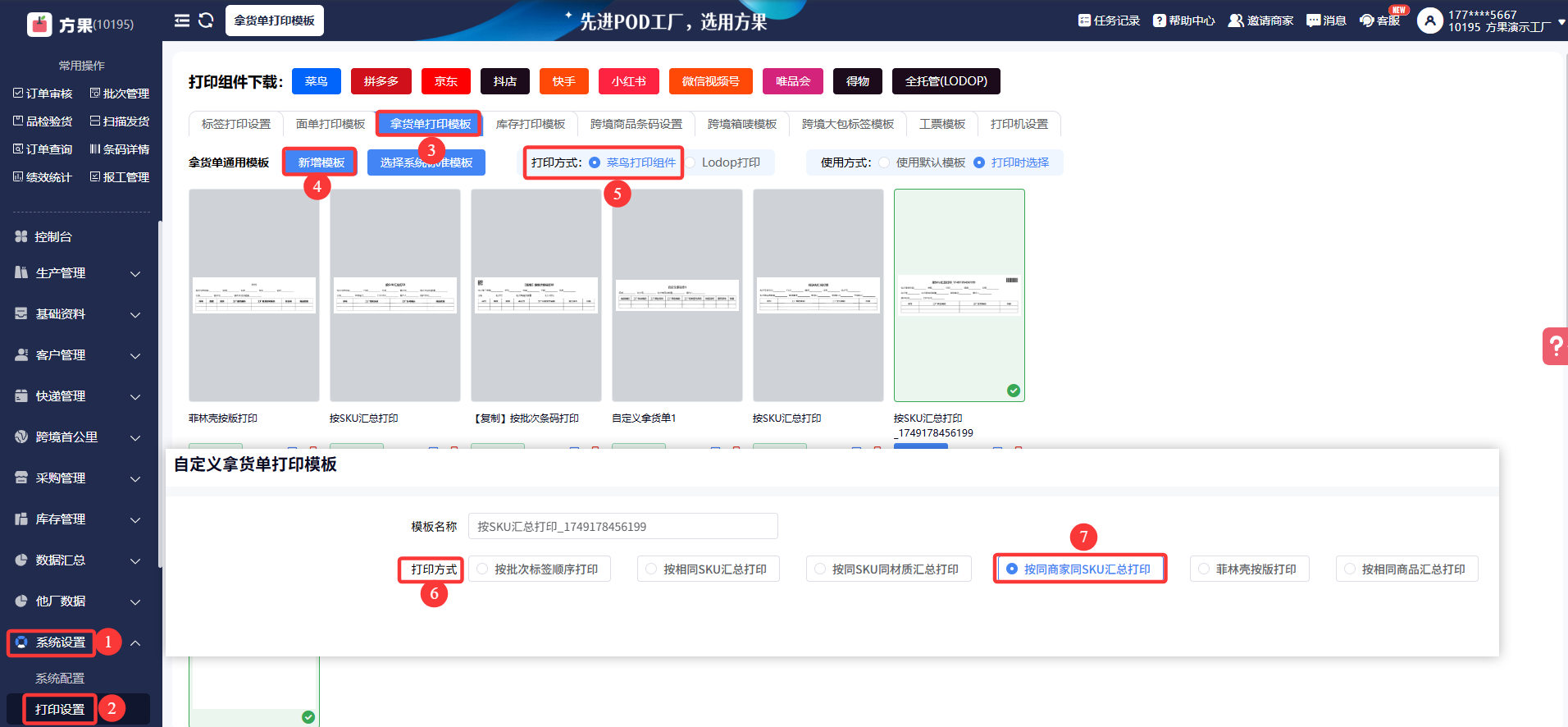The image size is (1568, 727).
Task: Open 客服 customer service
Action: pyautogui.click(x=1379, y=21)
